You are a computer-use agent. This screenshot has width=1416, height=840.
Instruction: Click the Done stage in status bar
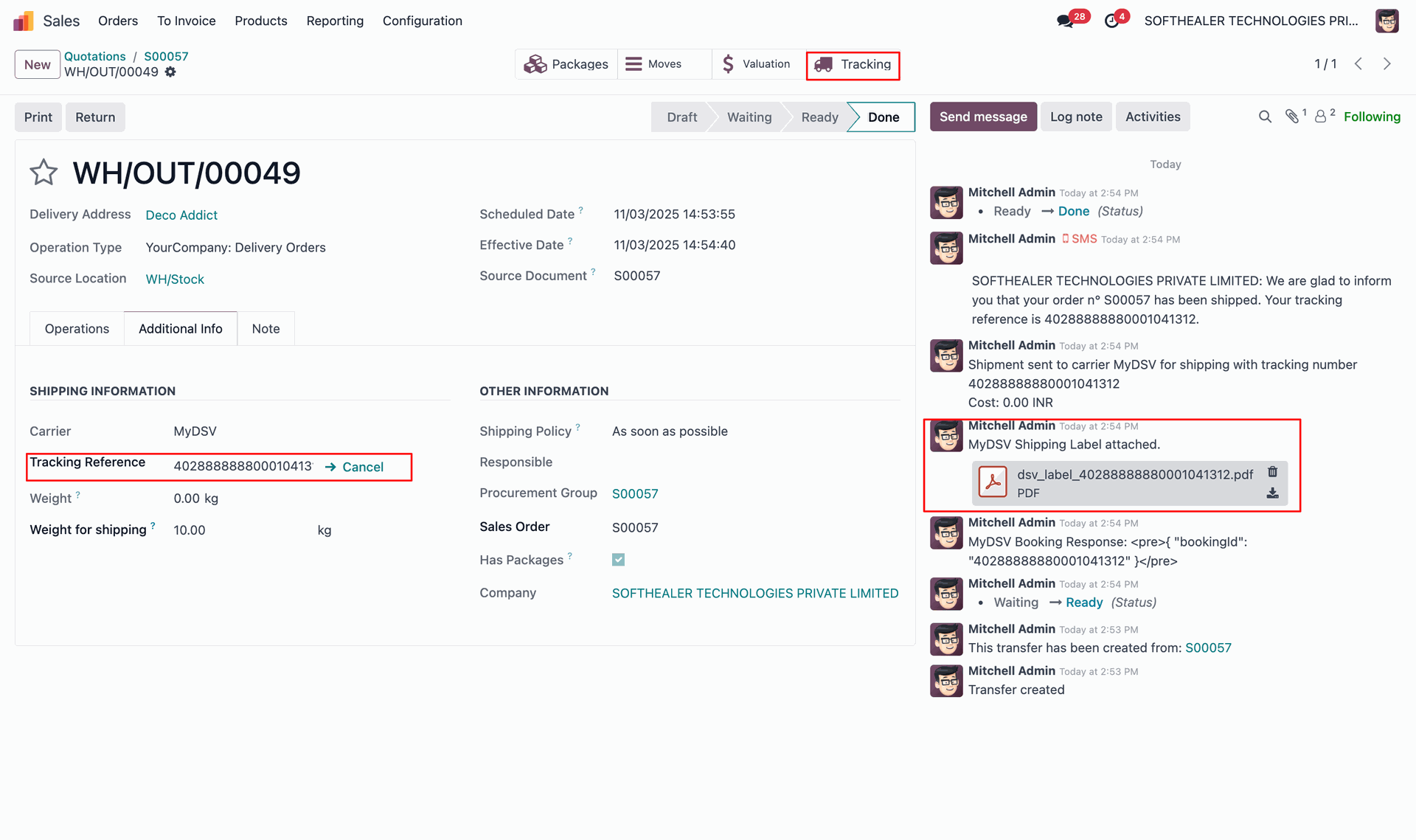883,117
